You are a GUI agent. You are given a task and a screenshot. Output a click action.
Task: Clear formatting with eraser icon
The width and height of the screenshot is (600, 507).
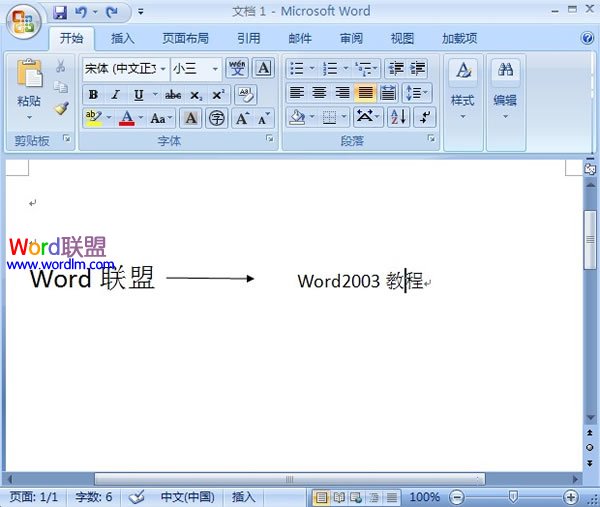[x=245, y=95]
